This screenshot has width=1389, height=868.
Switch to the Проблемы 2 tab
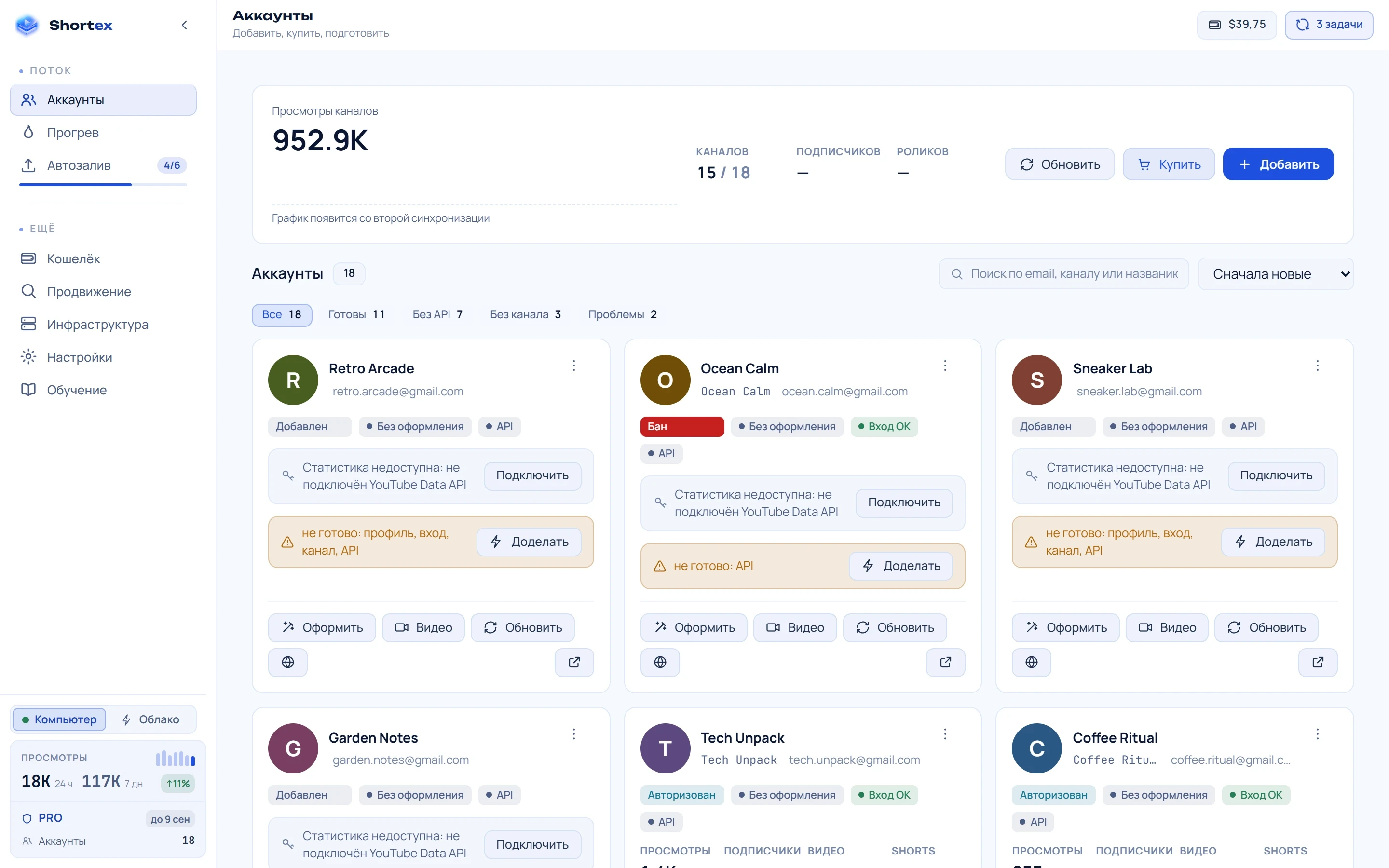click(622, 314)
